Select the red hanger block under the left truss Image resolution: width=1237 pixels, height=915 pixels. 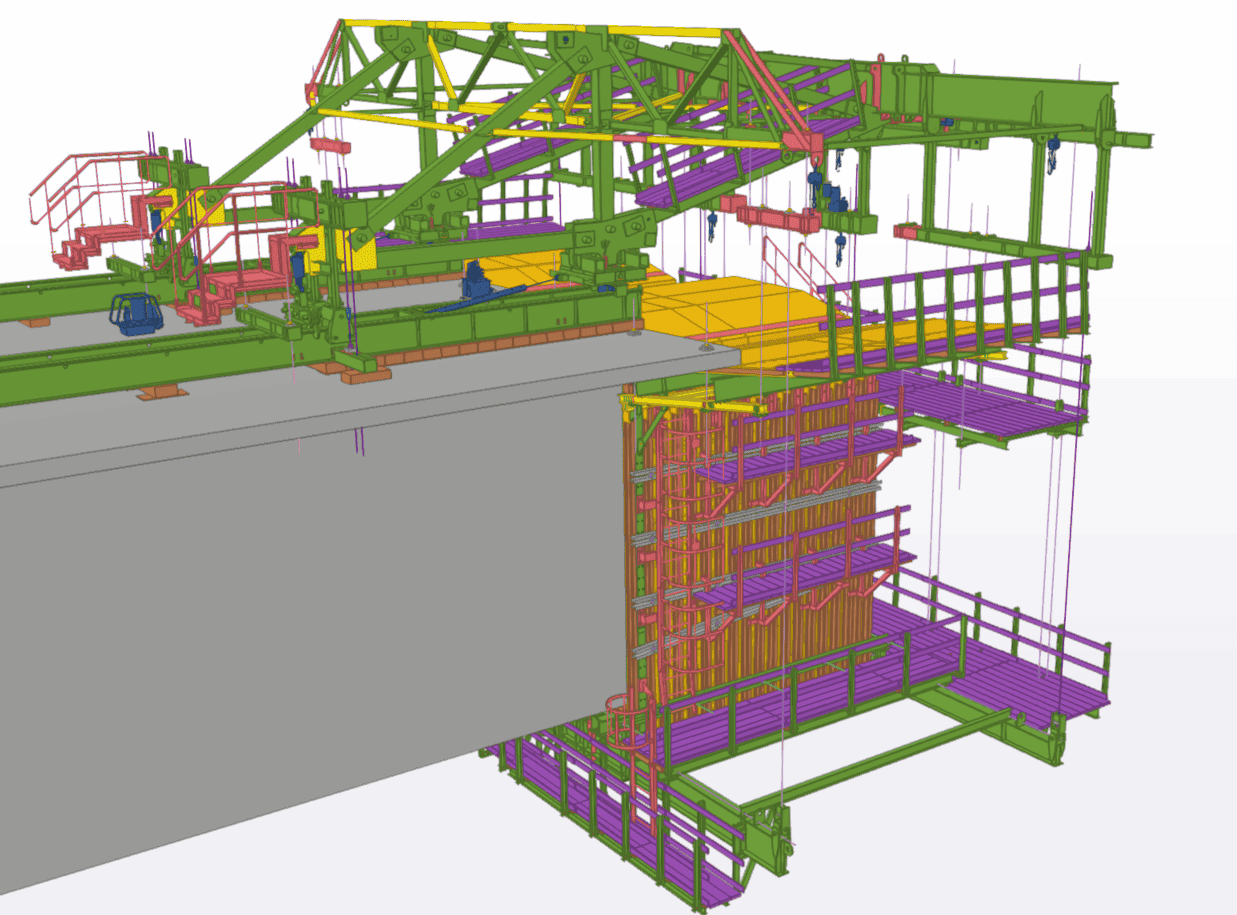pos(329,145)
